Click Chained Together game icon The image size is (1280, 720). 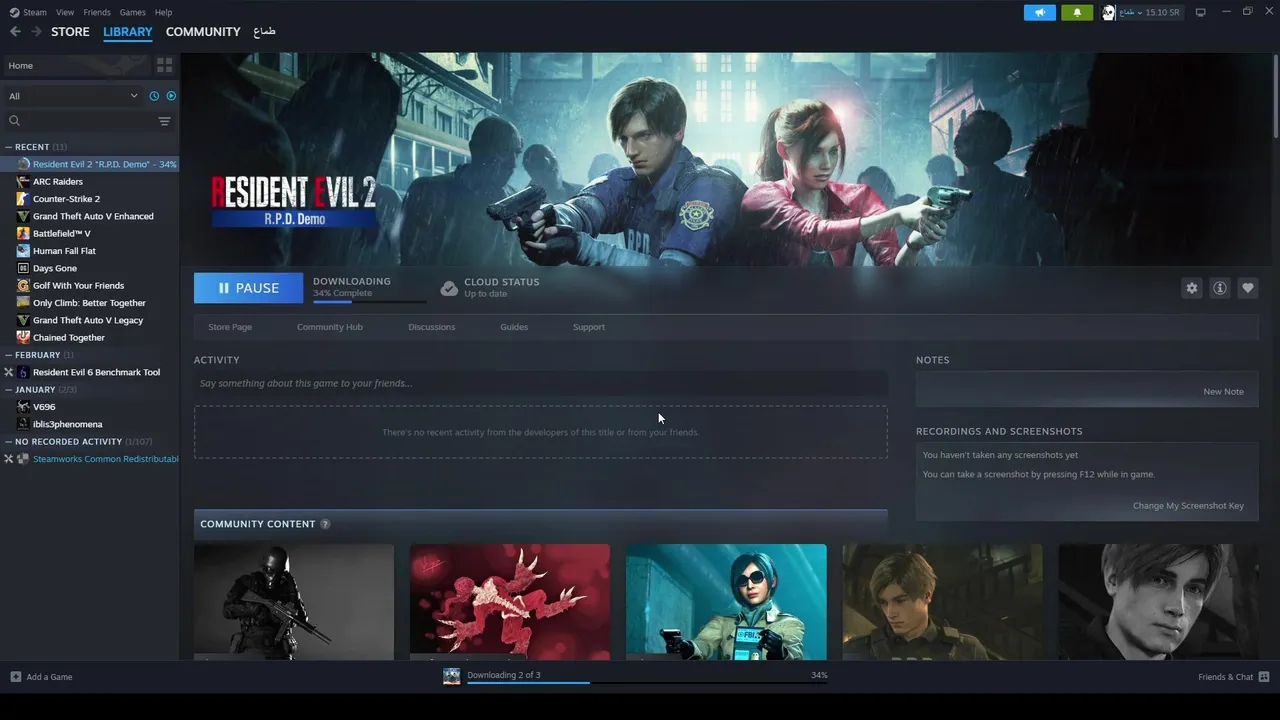23,338
